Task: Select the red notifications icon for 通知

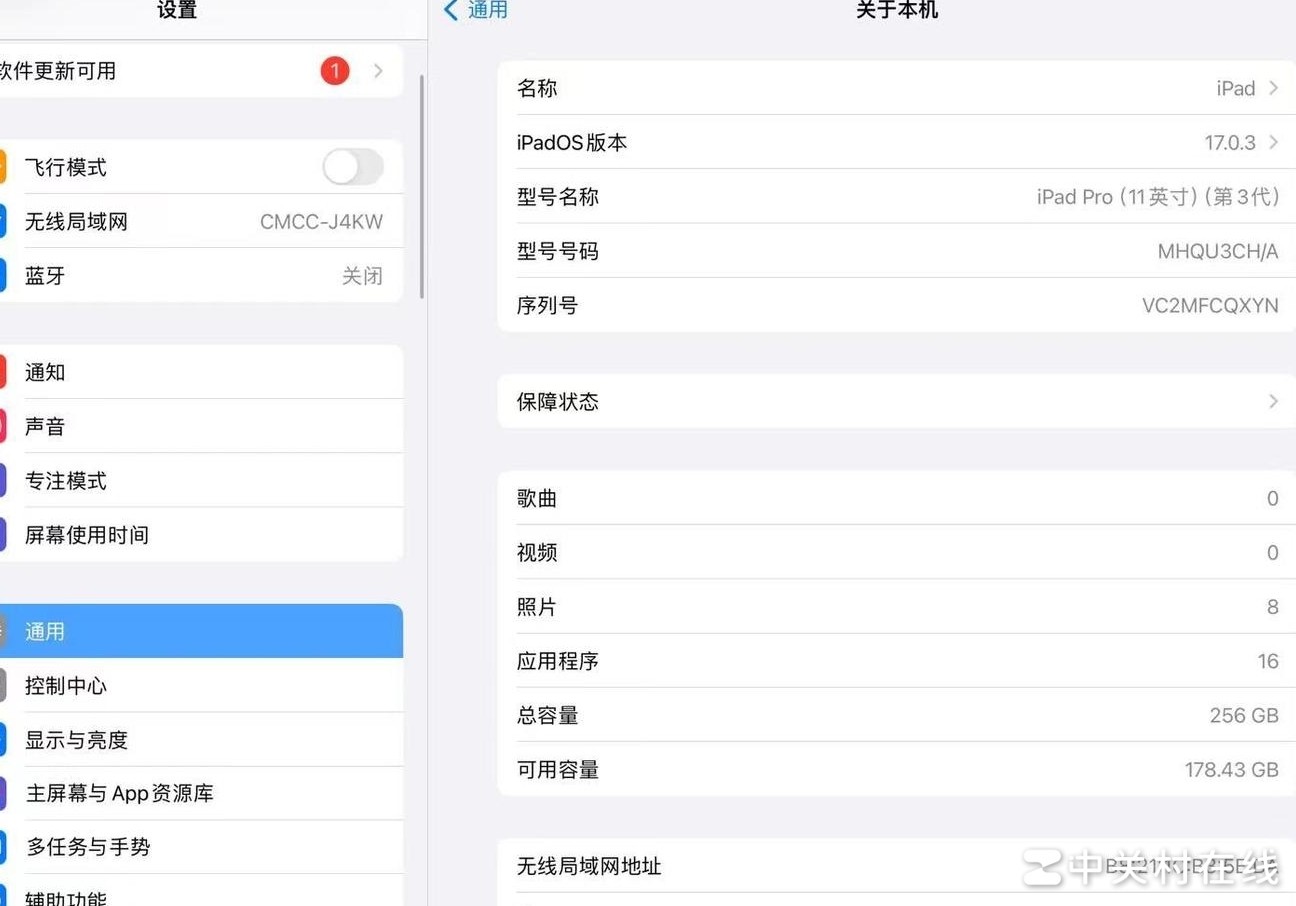Action: (x=4, y=372)
